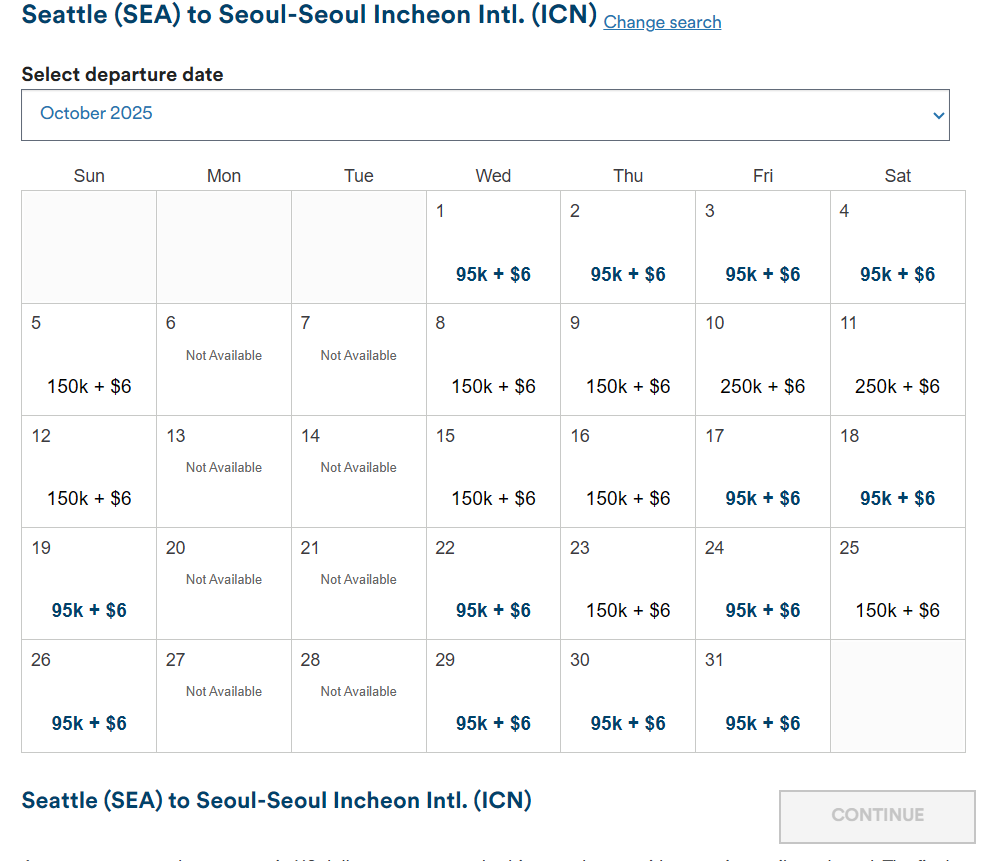Select October 17 fare 95k + $6
Screen dimensions: 981x861
(763, 498)
